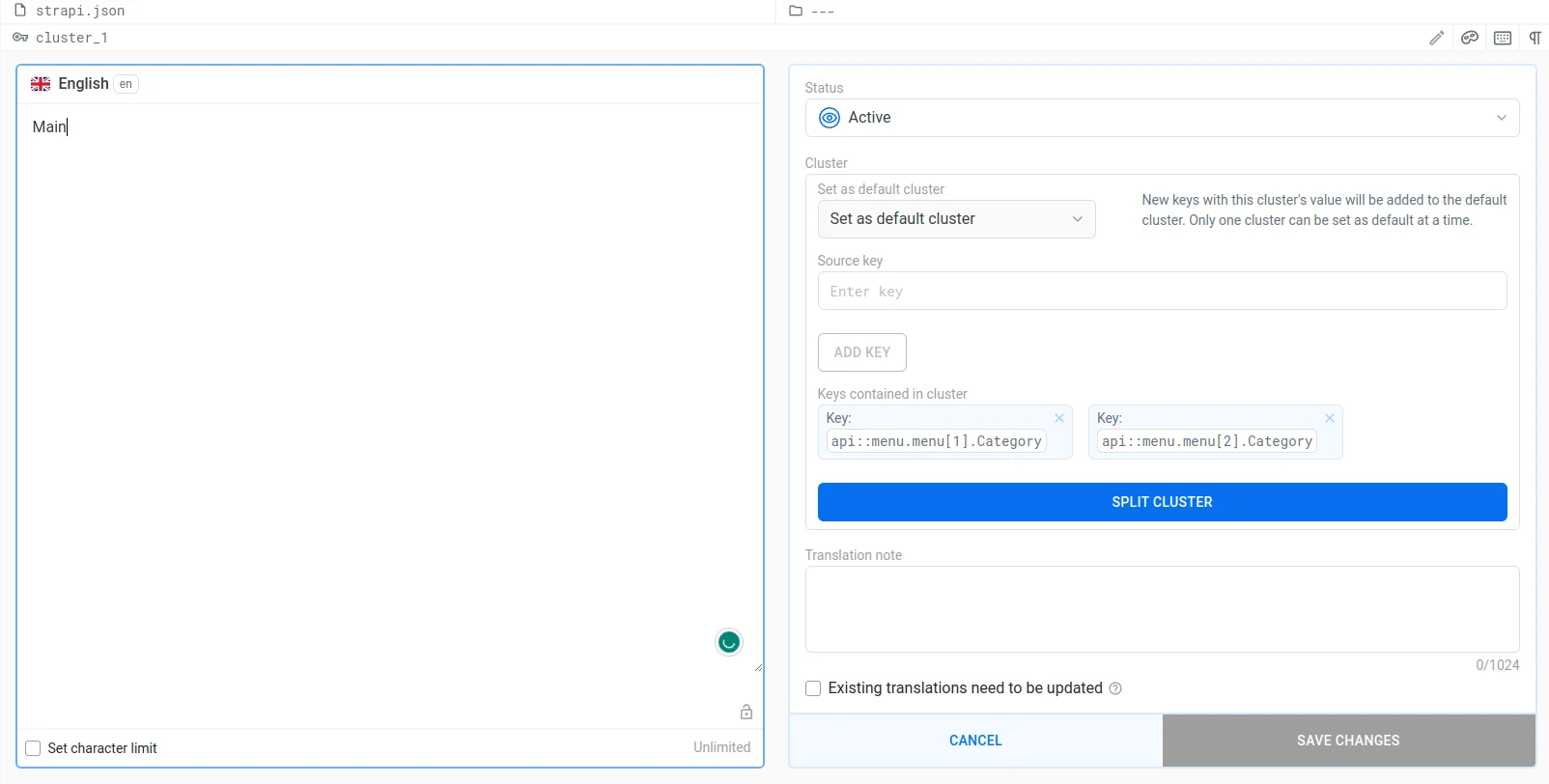Remove api::menu.menu[2].Category key from cluster
1549x784 pixels.
pos(1330,418)
